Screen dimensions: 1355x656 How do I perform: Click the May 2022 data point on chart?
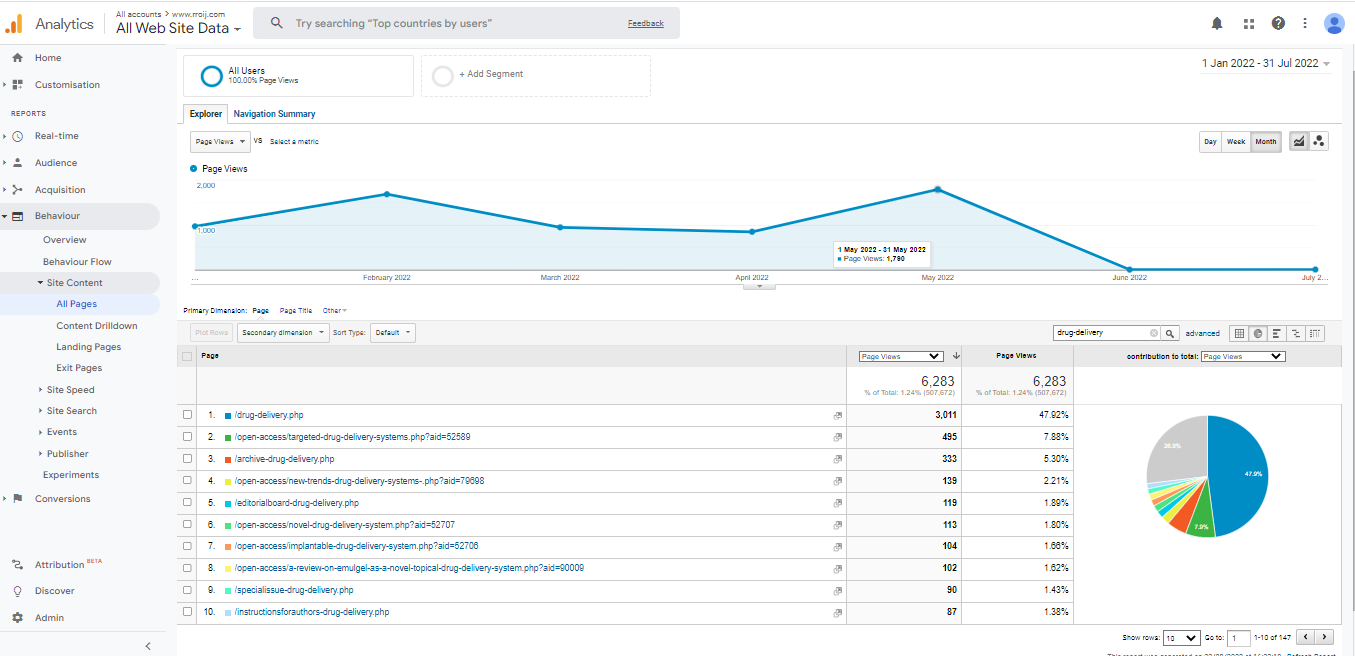pyautogui.click(x=937, y=189)
